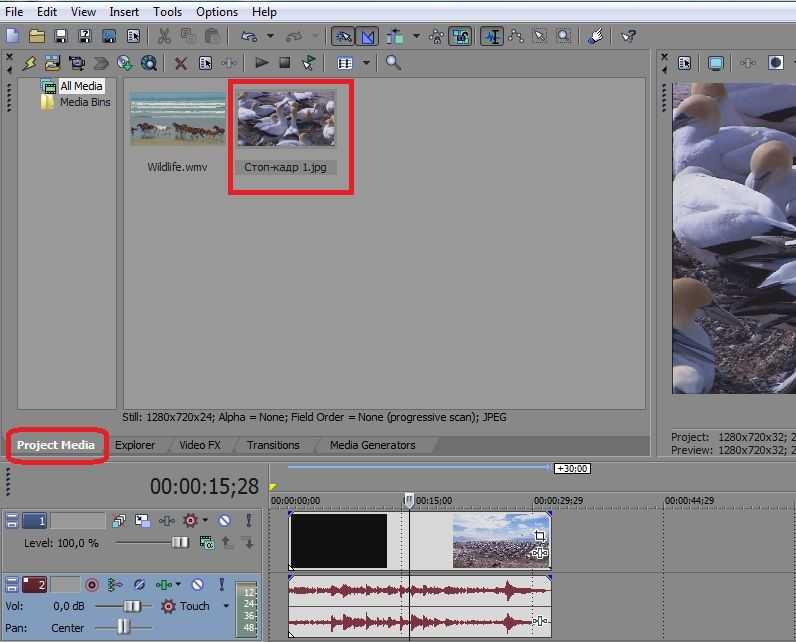Select the Selection Edit tool
Image resolution: width=796 pixels, height=642 pixels.
pyautogui.click(x=540, y=36)
